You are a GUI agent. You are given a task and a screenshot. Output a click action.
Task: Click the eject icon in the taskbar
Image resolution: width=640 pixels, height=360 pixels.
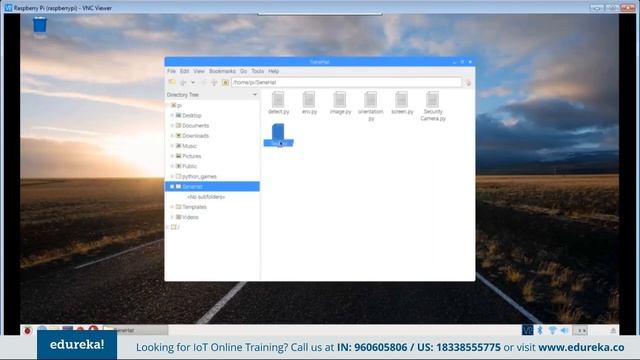pyautogui.click(x=613, y=331)
